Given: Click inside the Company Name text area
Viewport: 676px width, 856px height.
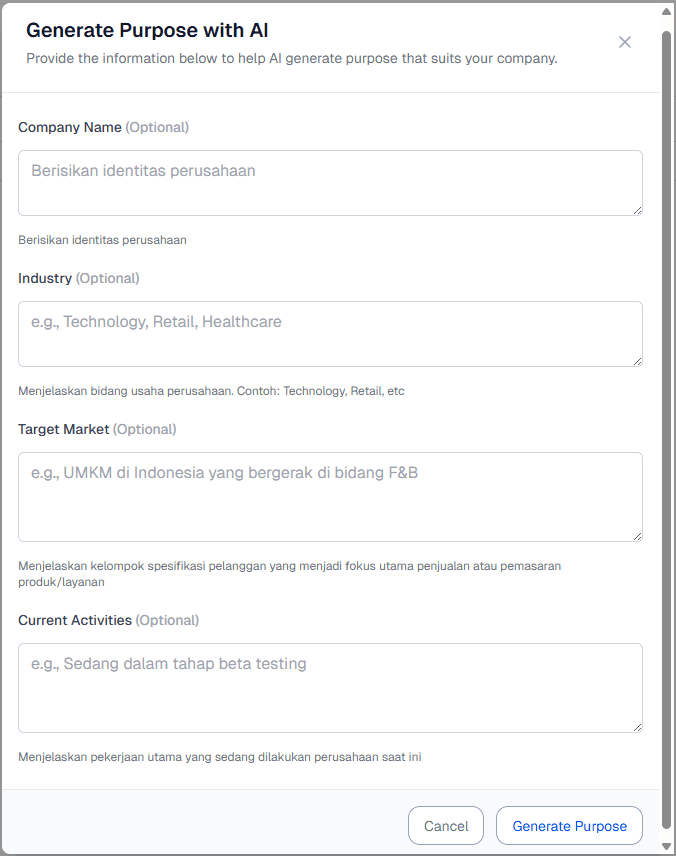Looking at the screenshot, I should (330, 180).
